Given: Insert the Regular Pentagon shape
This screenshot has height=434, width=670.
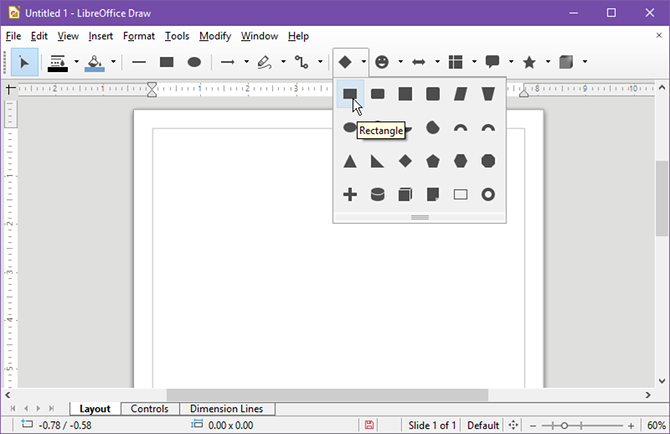Looking at the screenshot, I should click(433, 161).
